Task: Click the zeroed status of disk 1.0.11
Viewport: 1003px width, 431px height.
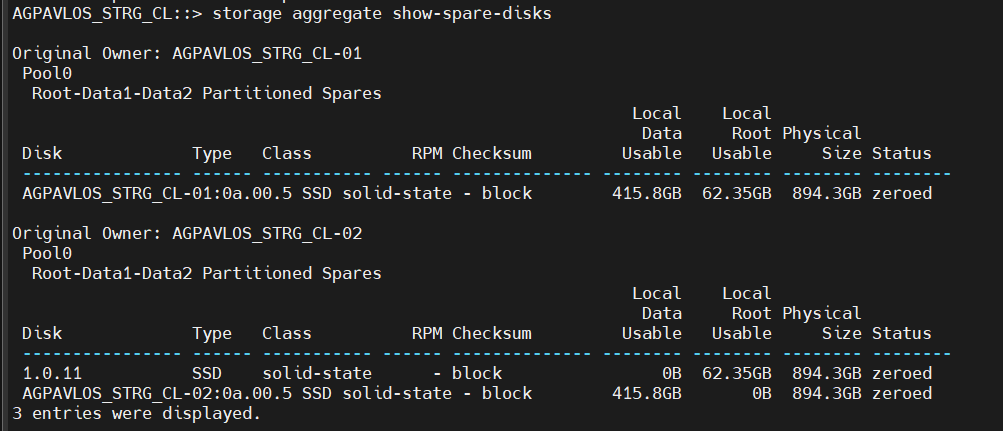Action: click(901, 373)
